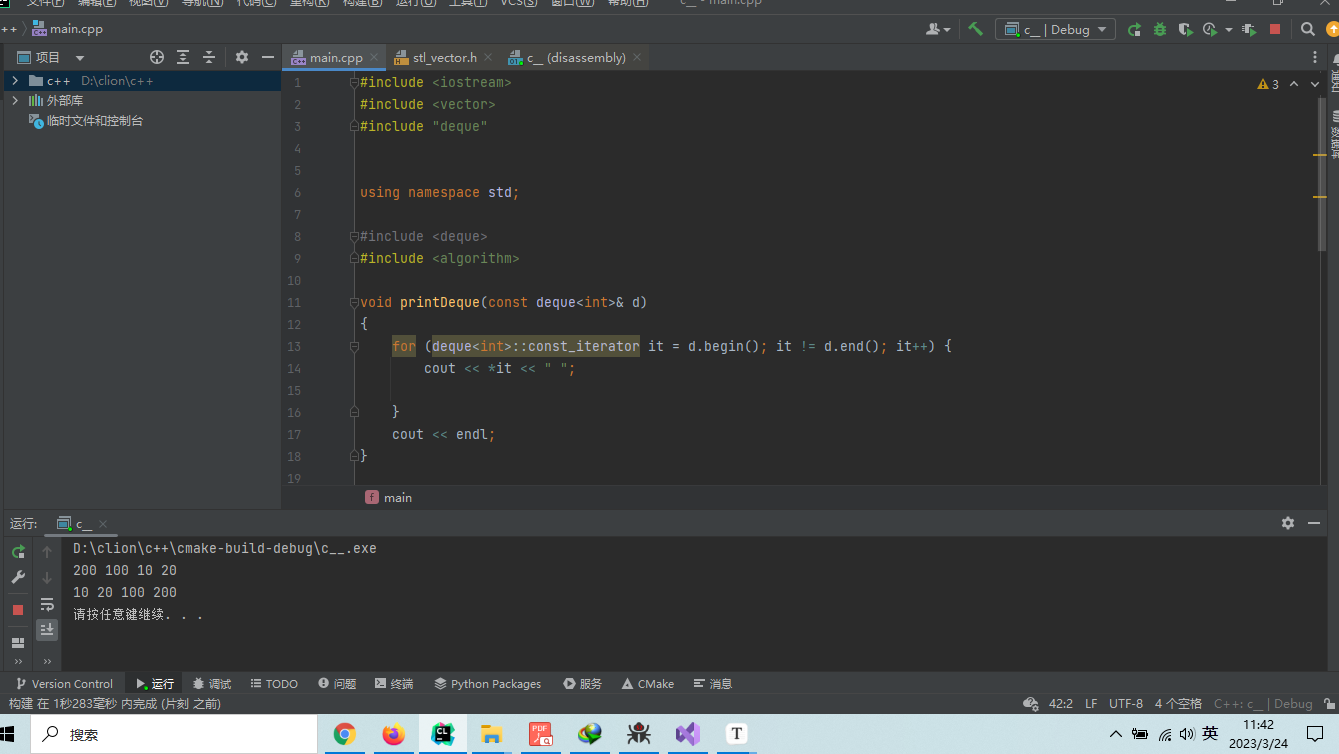Open Chrome from the taskbar
Image resolution: width=1339 pixels, height=754 pixels.
coord(345,734)
